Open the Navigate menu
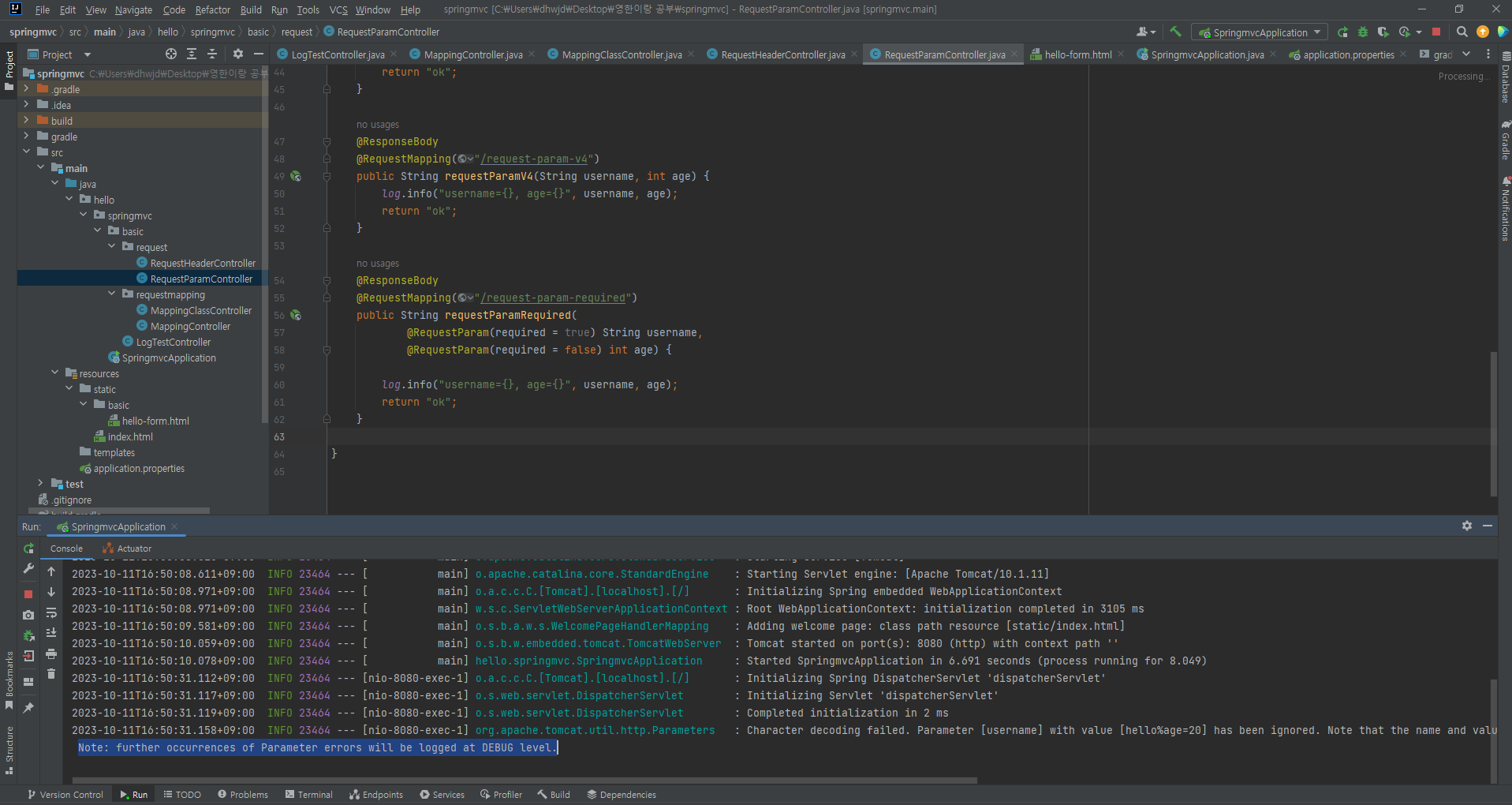Viewport: 1512px width, 805px height. 133,9
